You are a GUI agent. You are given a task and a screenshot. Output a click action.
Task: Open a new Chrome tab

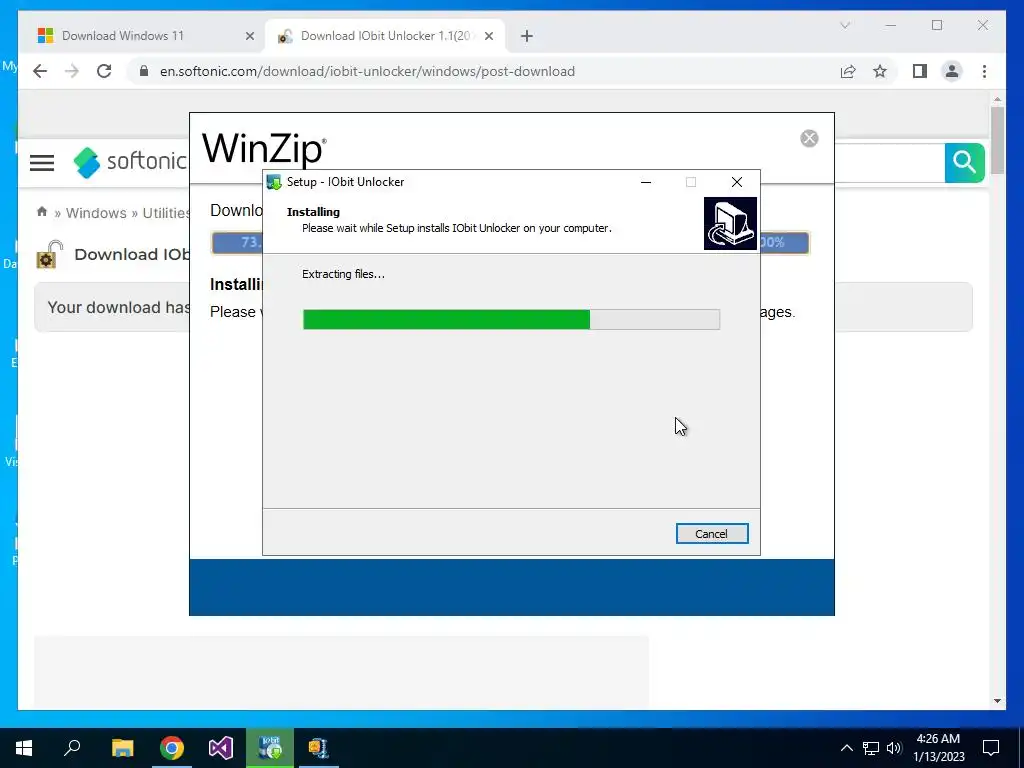[x=527, y=36]
